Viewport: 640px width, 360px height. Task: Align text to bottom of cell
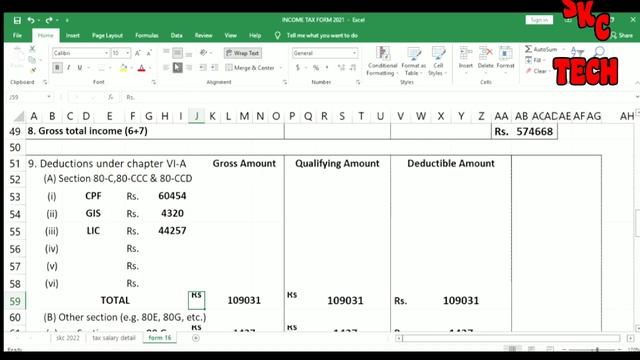(x=189, y=53)
